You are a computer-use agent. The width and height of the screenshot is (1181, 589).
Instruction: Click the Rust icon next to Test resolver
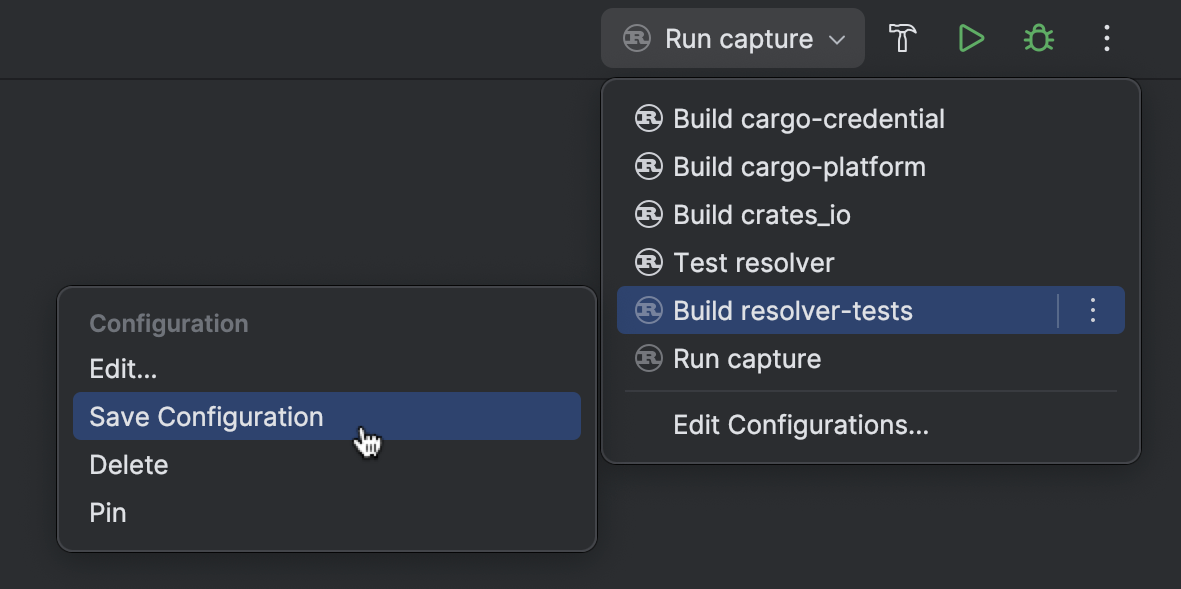(649, 262)
